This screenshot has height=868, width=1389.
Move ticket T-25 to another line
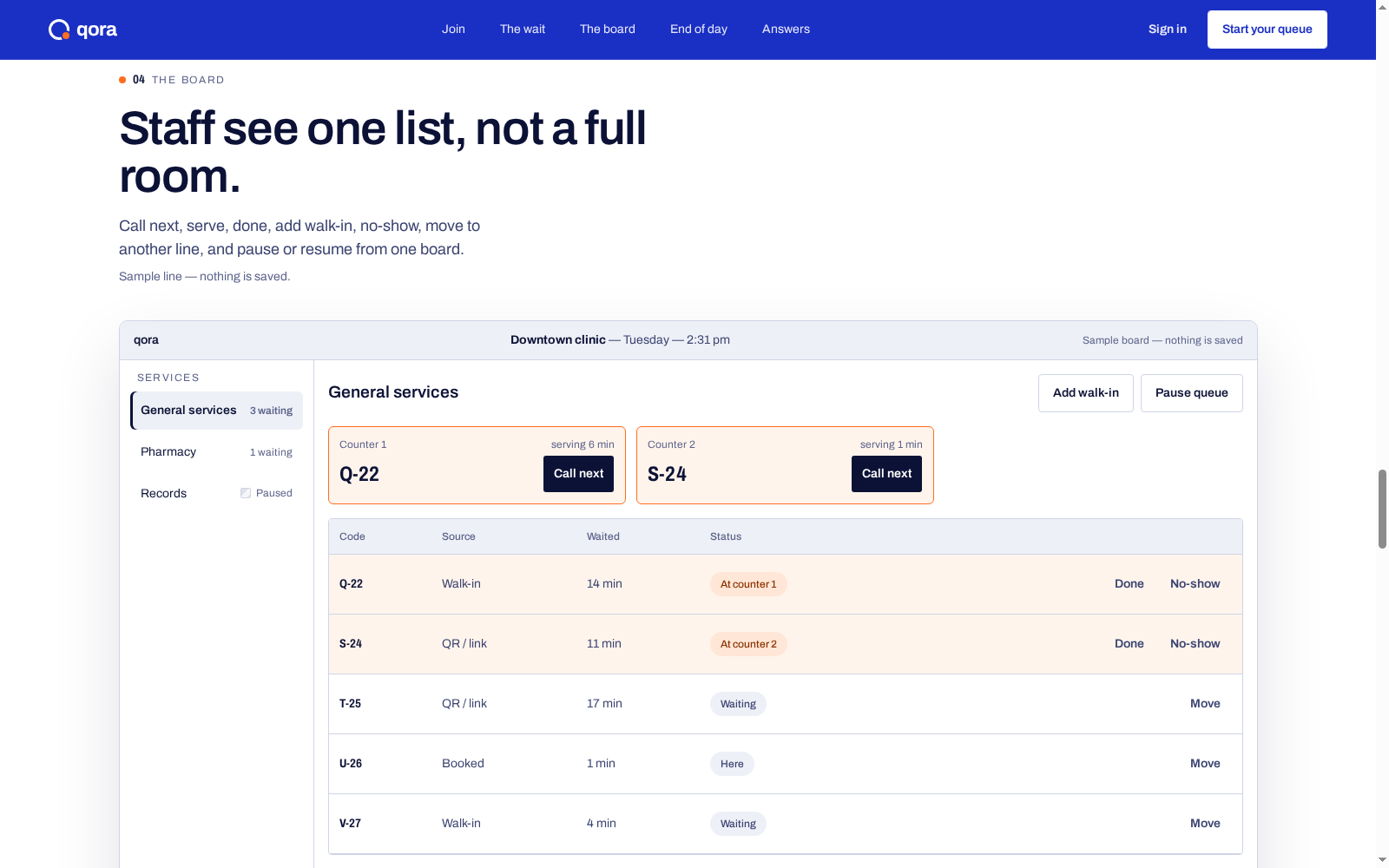(1205, 704)
